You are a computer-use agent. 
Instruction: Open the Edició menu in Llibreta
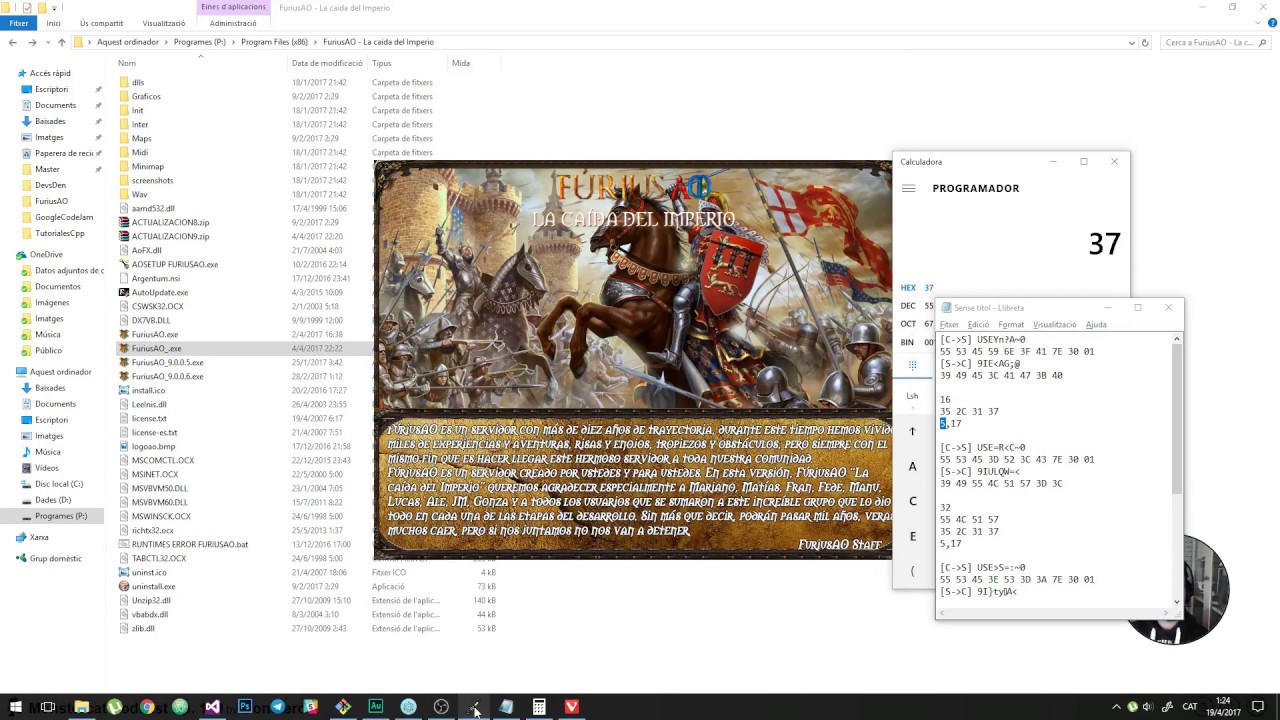[x=978, y=325]
